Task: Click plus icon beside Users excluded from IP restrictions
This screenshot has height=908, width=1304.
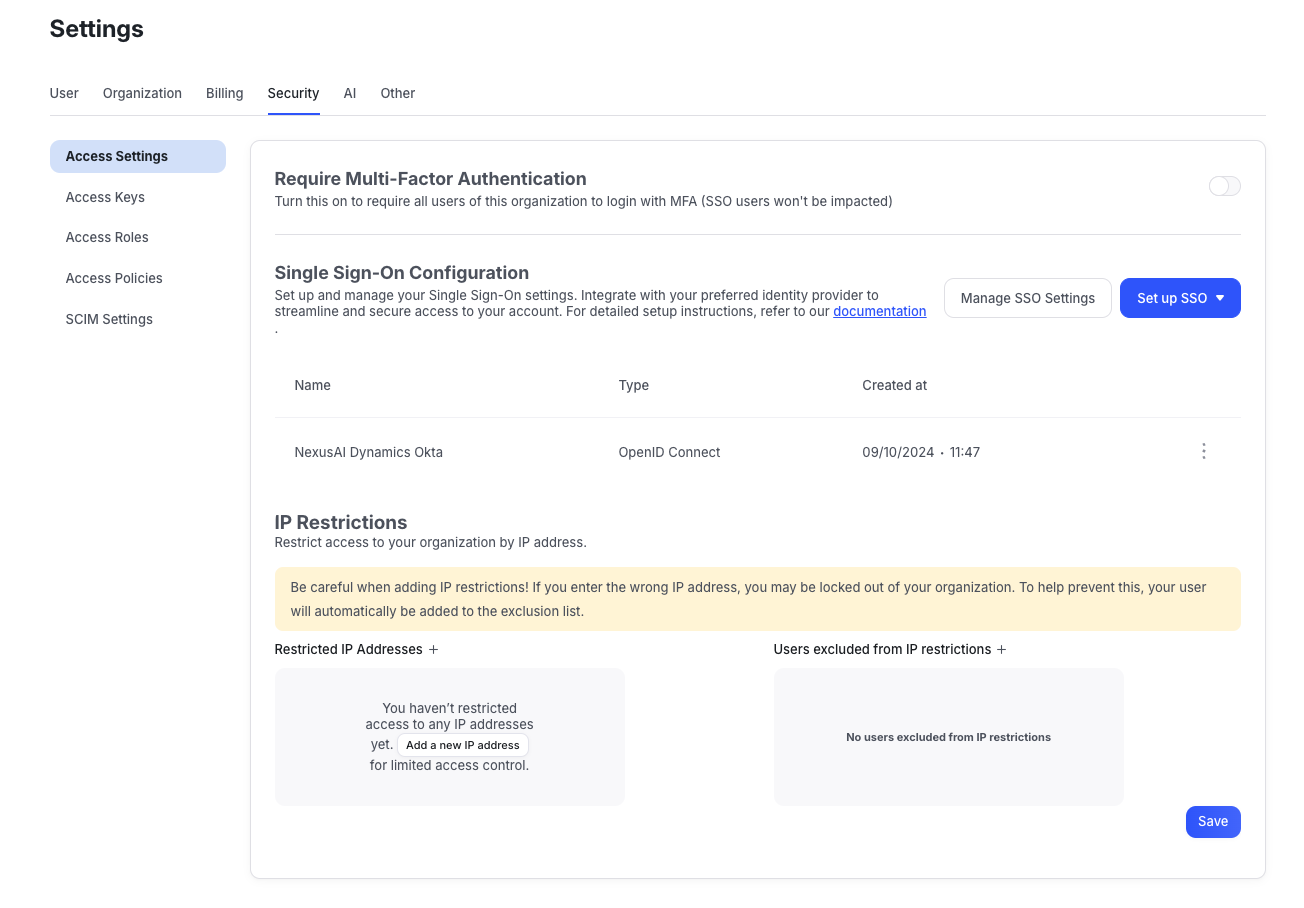Action: 1001,650
